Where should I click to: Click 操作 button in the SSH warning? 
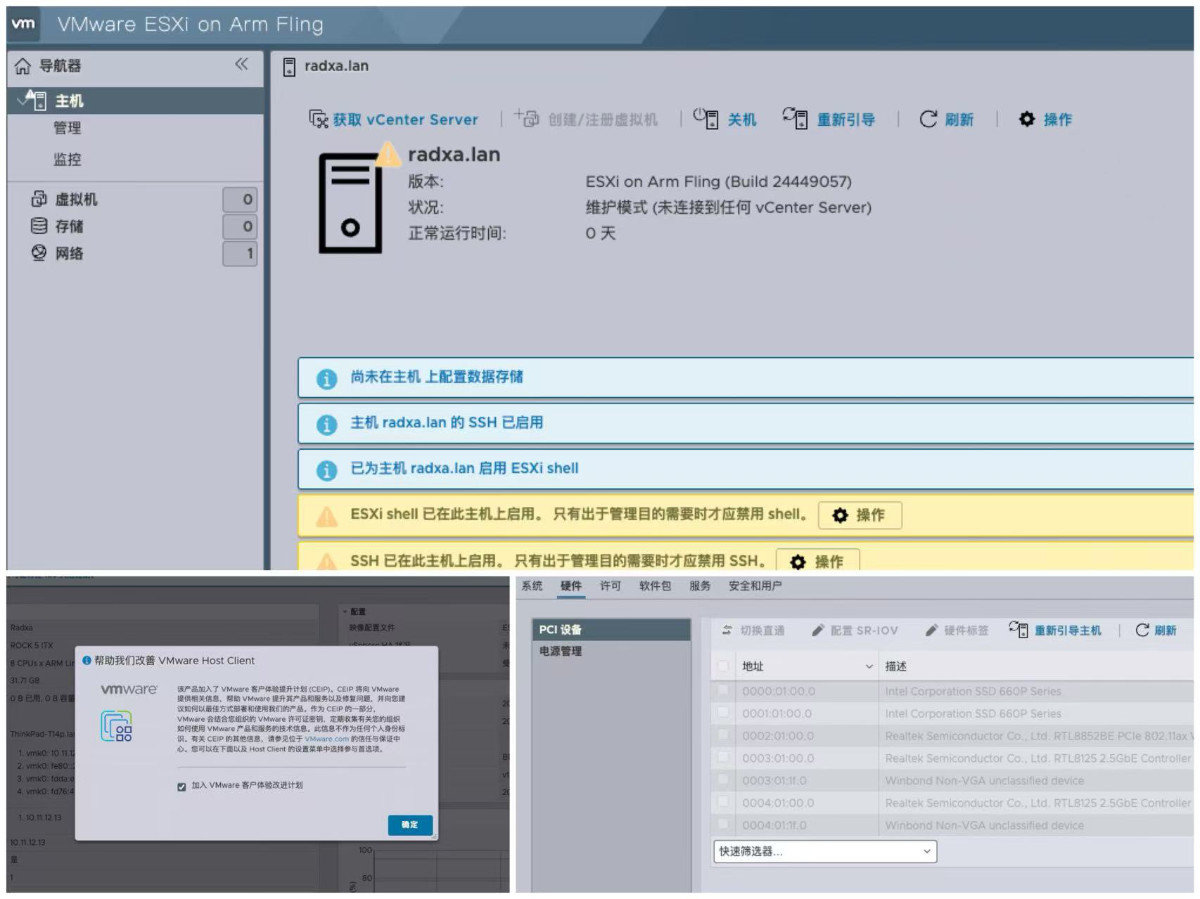[x=818, y=561]
